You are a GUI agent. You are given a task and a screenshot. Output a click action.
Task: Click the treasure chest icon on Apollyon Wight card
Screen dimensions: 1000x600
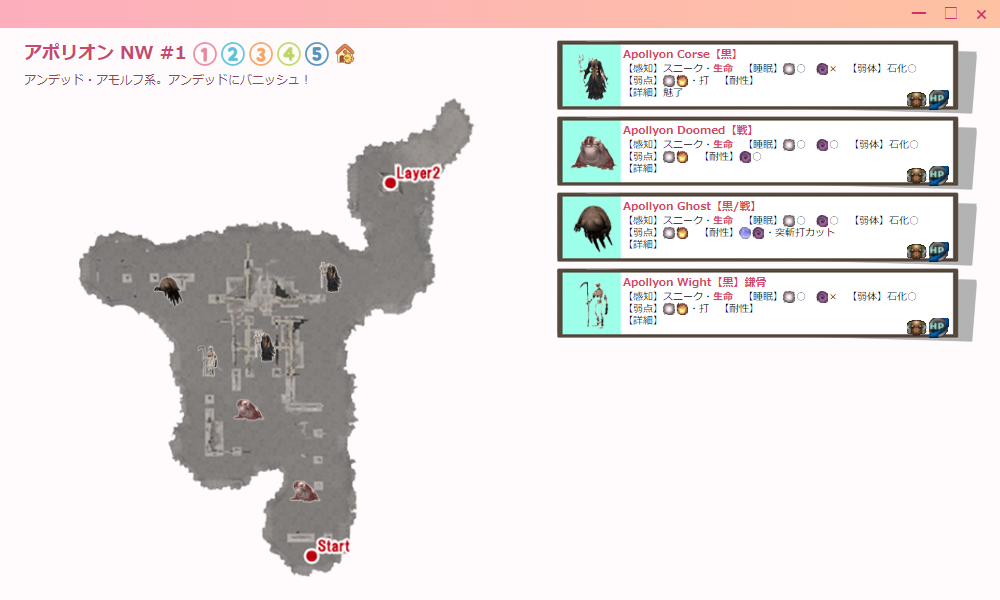point(916,327)
